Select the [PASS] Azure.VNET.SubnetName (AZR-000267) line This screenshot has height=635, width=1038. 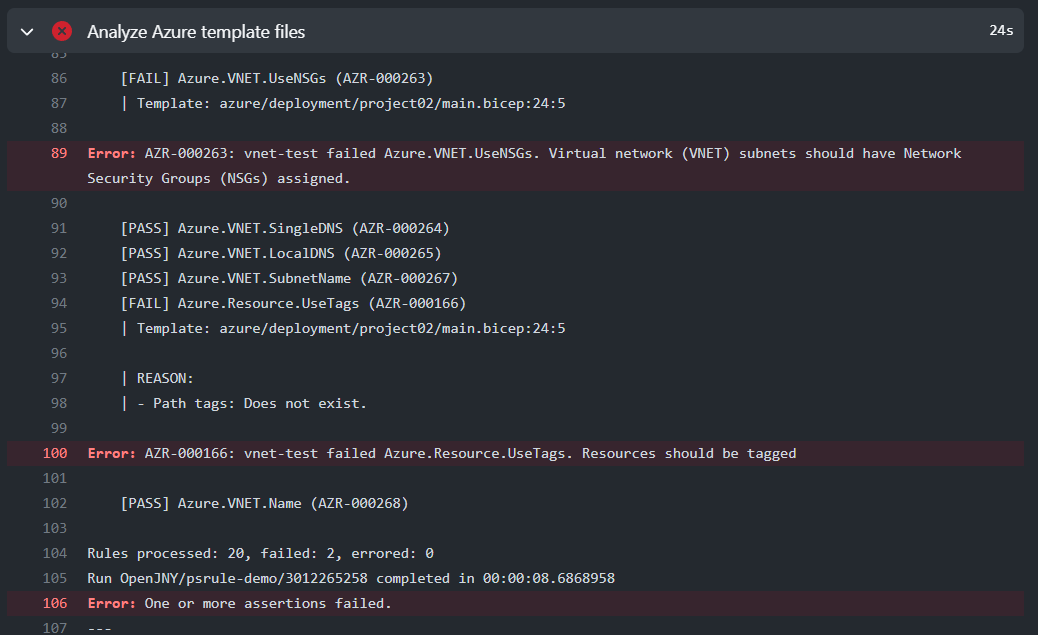point(289,278)
